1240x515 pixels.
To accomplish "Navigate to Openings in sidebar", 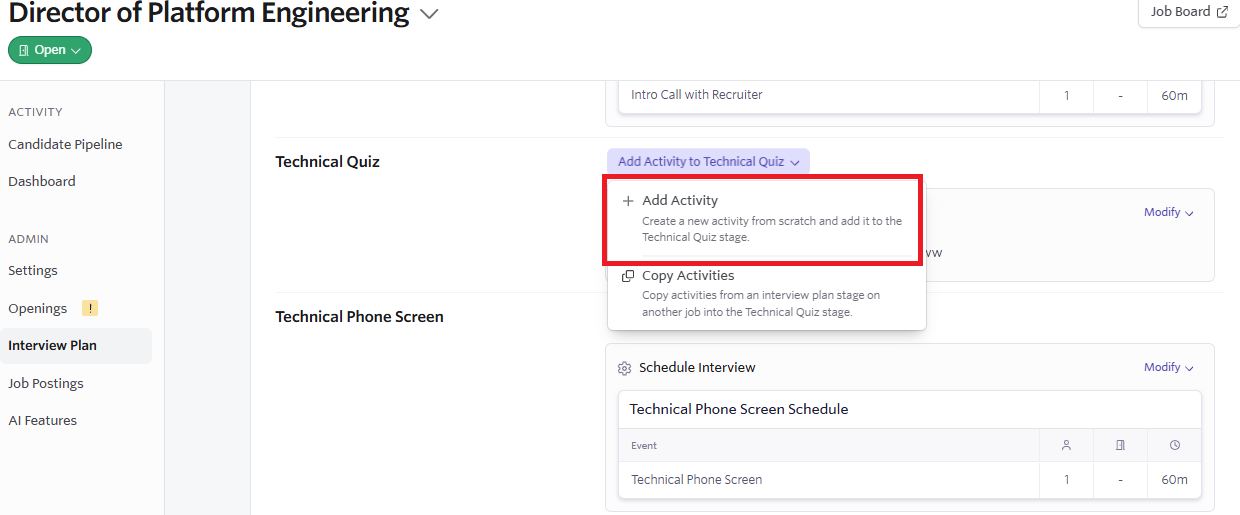I will tap(38, 308).
